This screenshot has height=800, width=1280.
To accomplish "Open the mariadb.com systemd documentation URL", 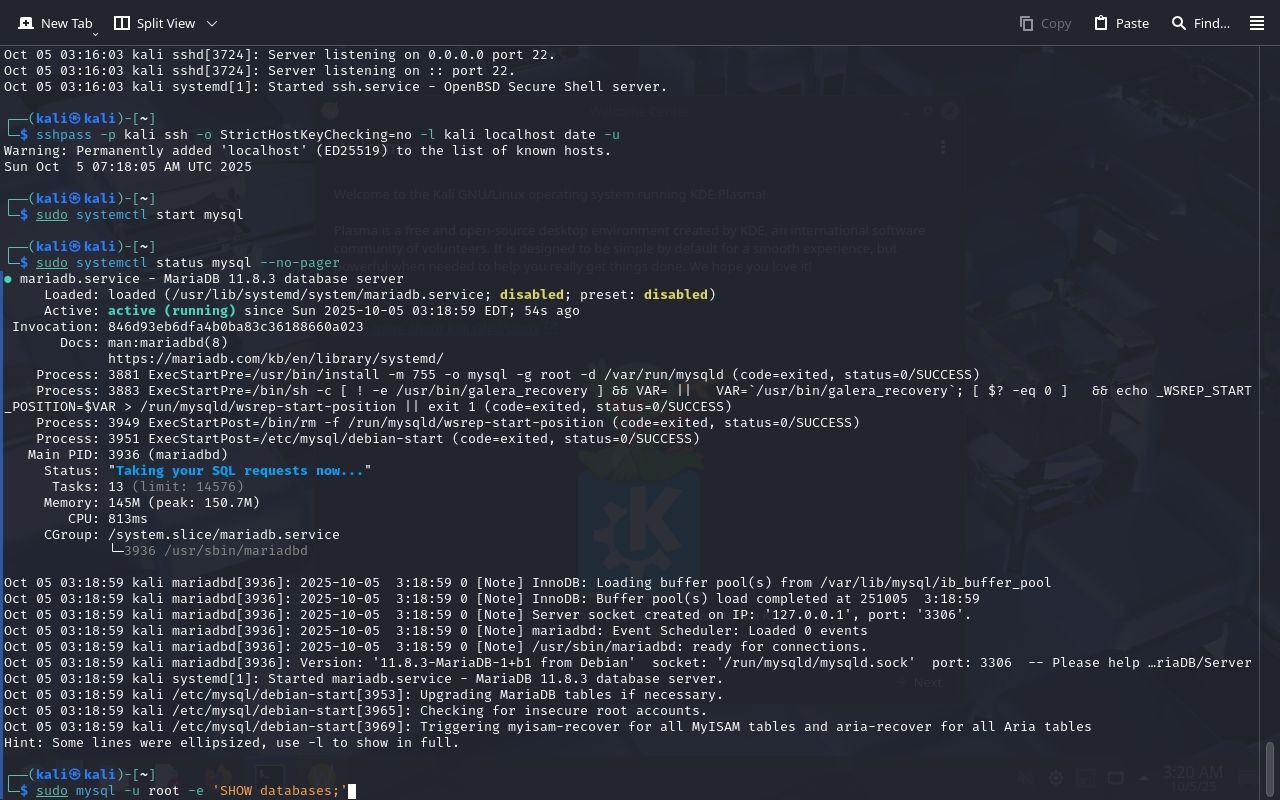I will 275,358.
